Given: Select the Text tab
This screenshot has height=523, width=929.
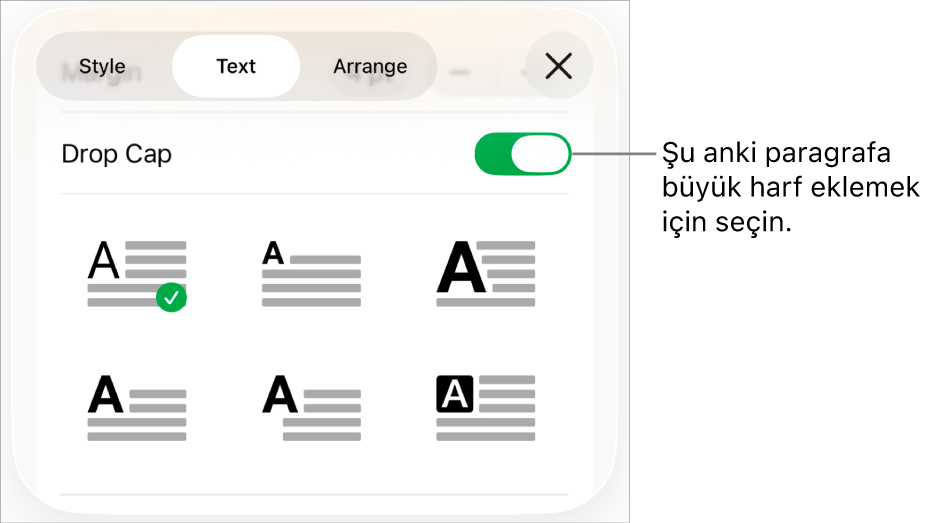Looking at the screenshot, I should coord(236,67).
